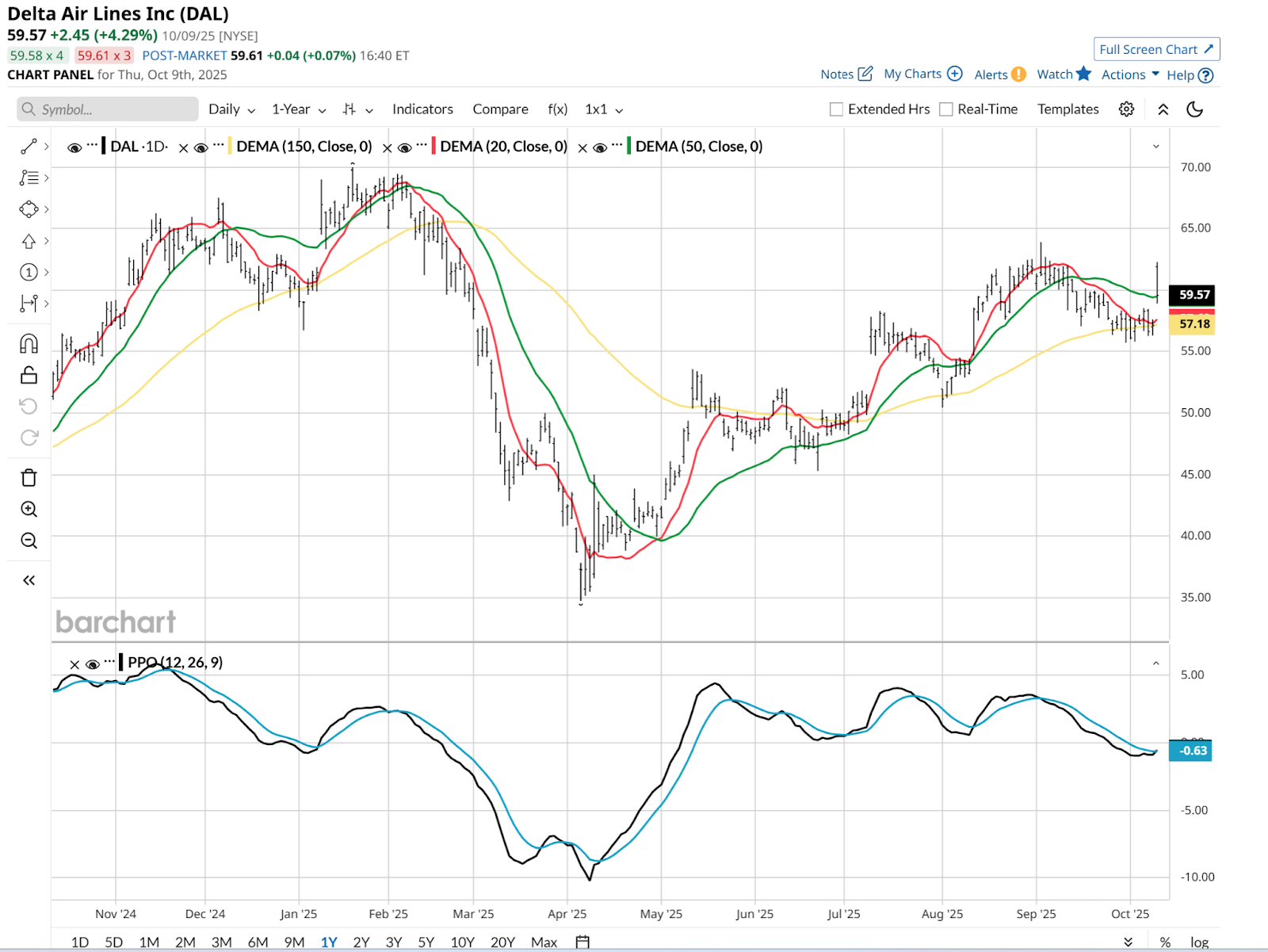Toggle percent scale on price axis
The width and height of the screenshot is (1268, 952).
1165,942
